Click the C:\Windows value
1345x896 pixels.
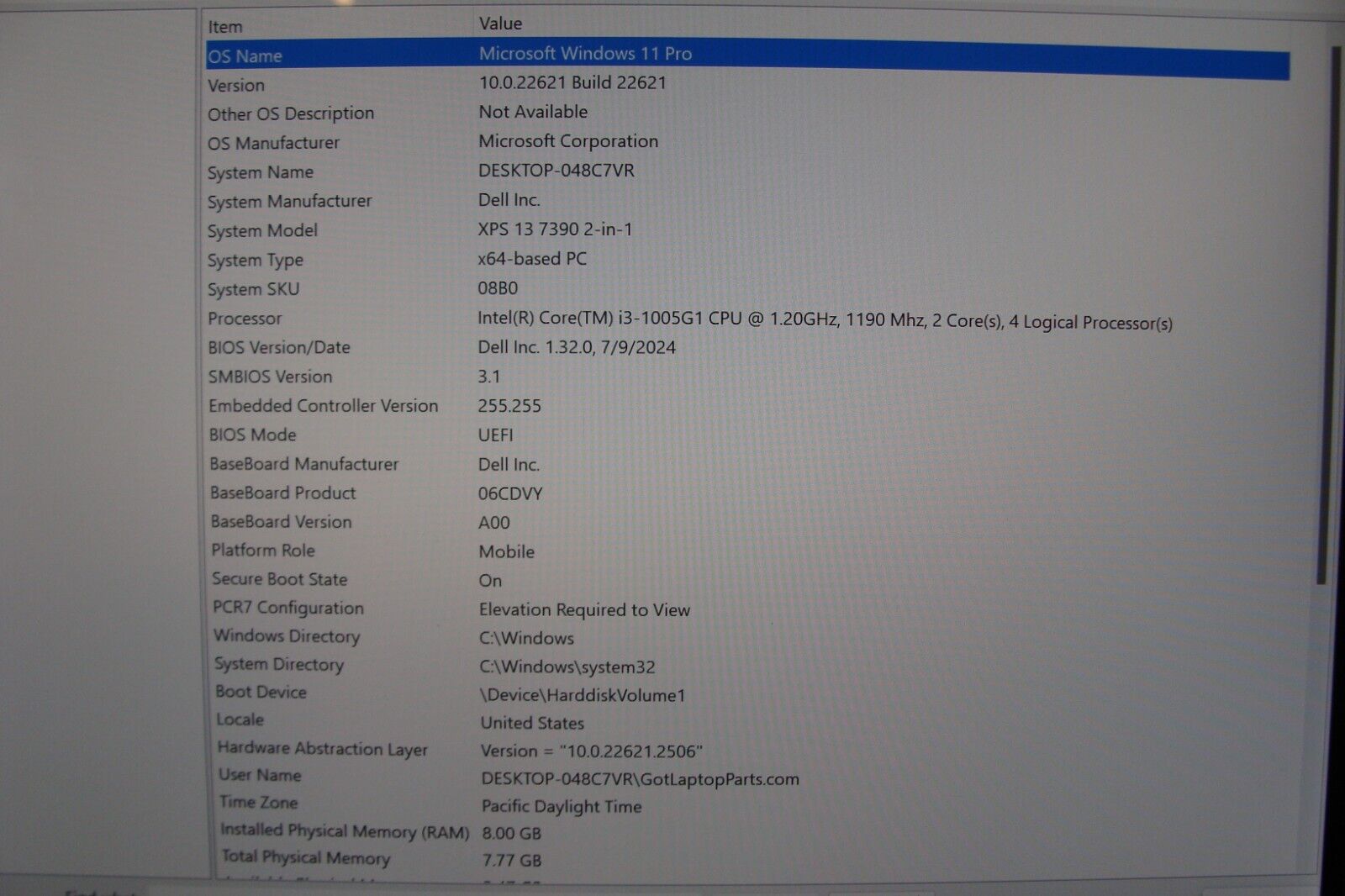click(x=527, y=639)
